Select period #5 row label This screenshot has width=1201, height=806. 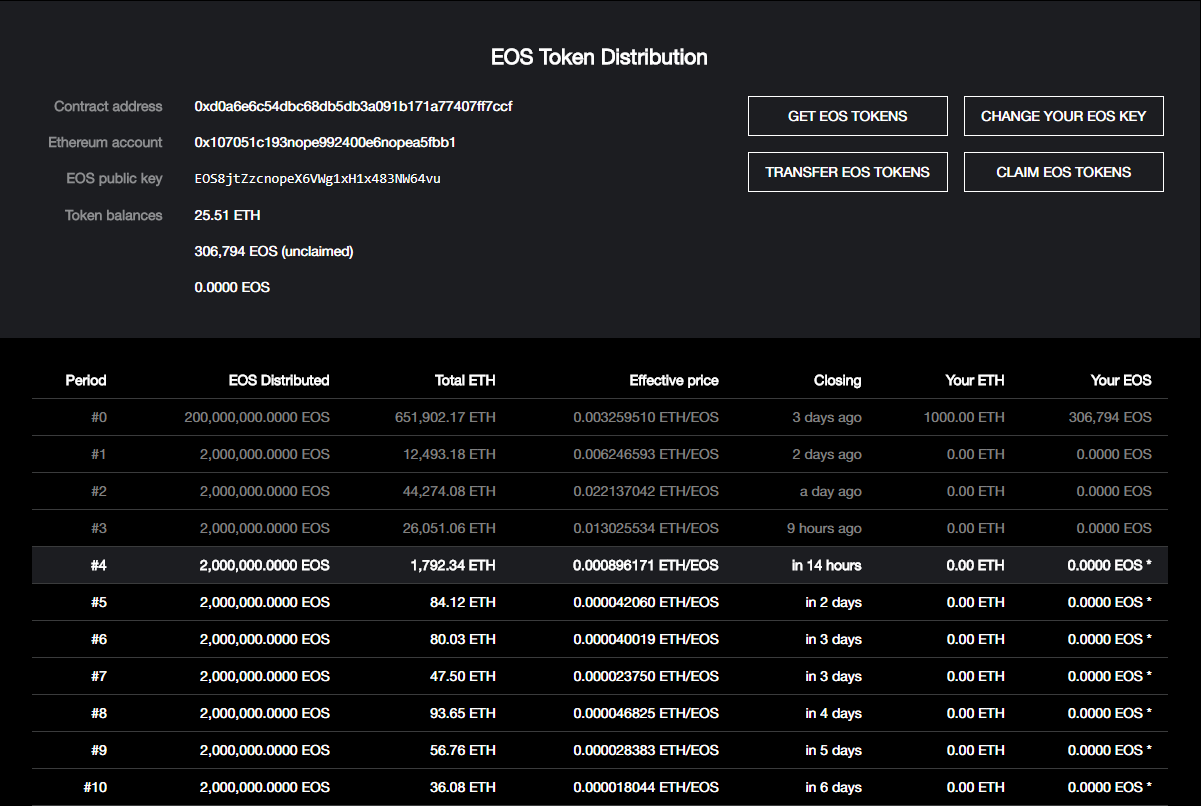click(x=98, y=602)
